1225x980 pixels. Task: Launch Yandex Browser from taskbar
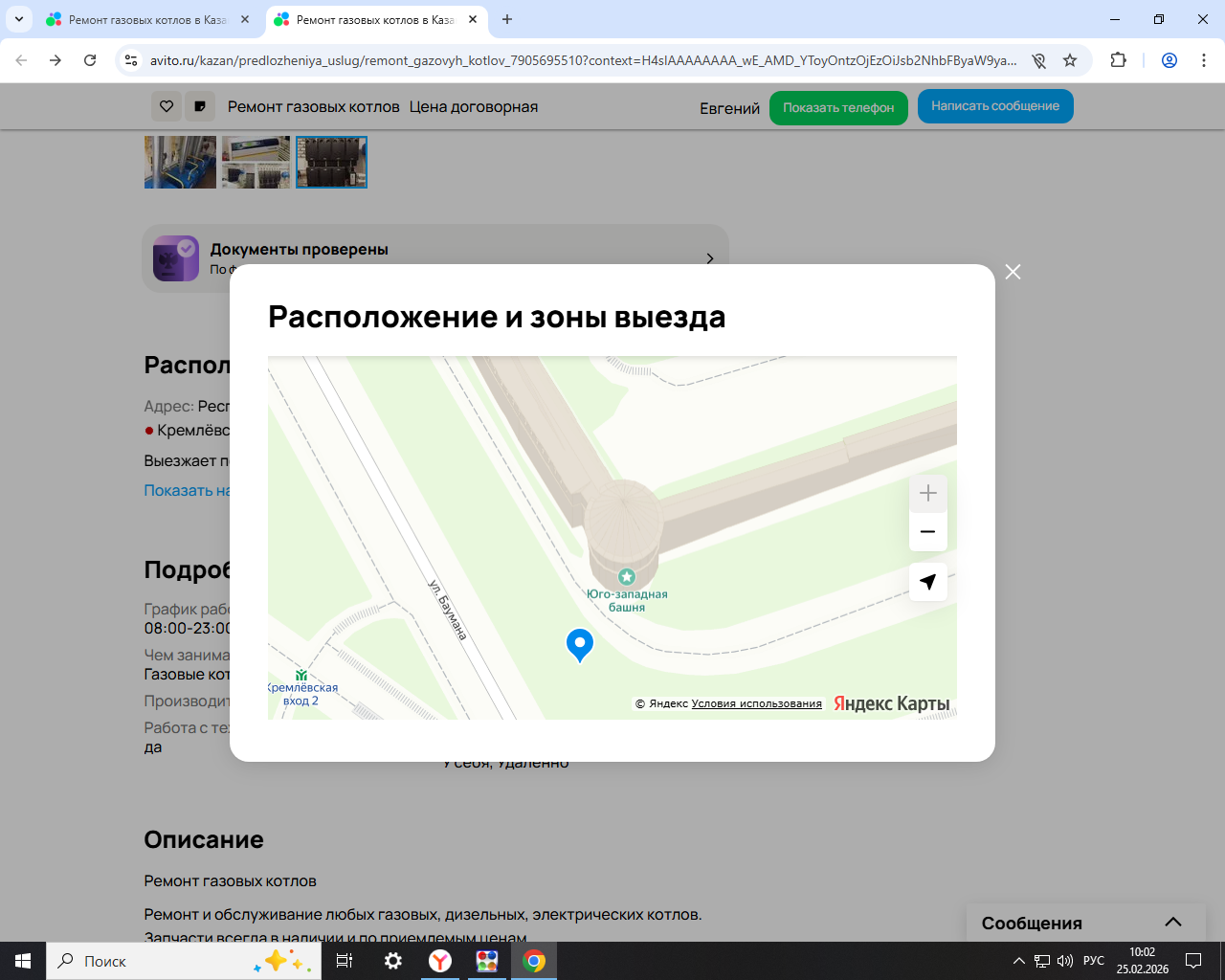[440, 961]
